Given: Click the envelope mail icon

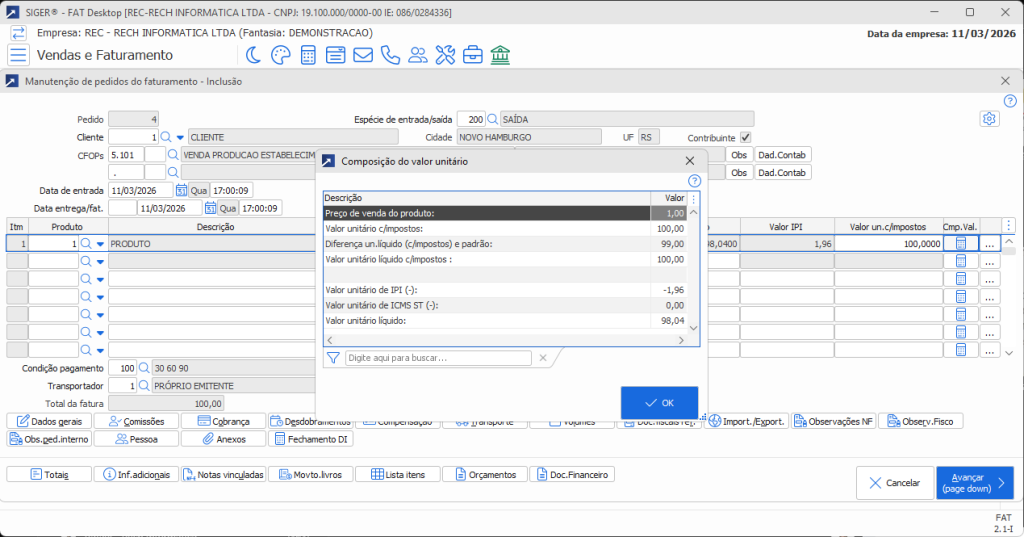Looking at the screenshot, I should coord(363,55).
